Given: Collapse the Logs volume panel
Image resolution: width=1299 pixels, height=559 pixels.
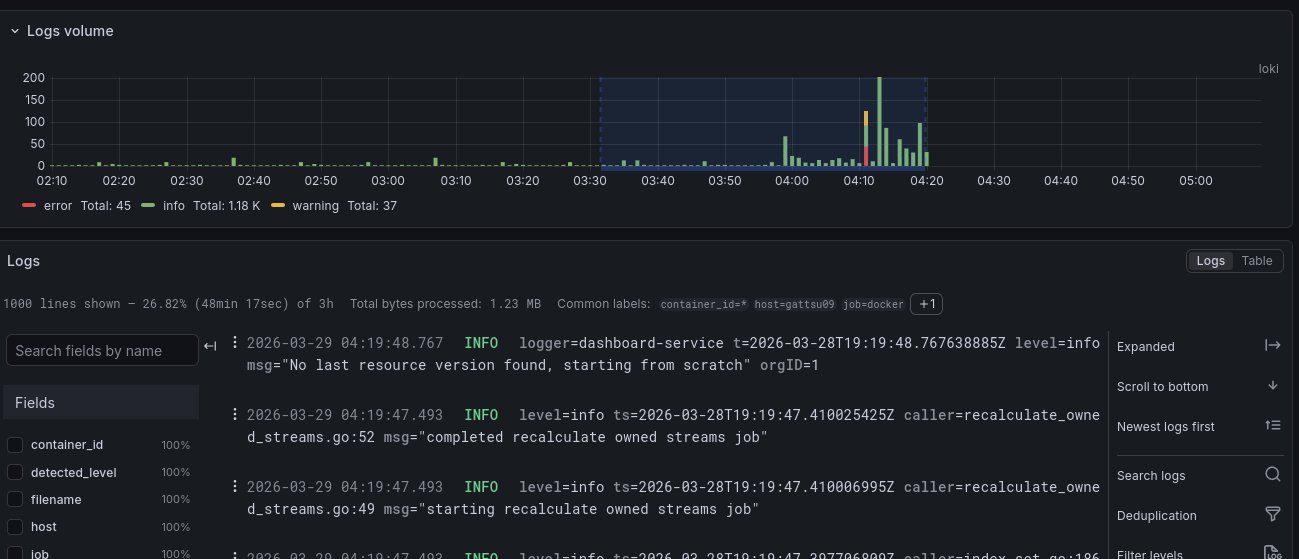Looking at the screenshot, I should click(x=15, y=31).
